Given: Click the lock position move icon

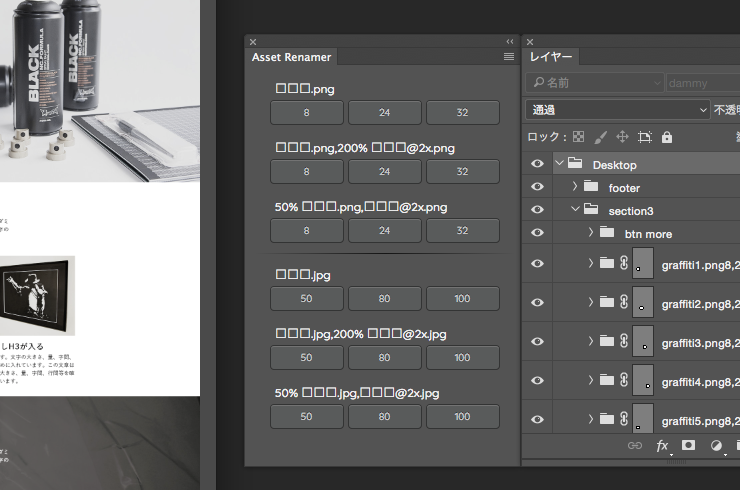Looking at the screenshot, I should pyautogui.click(x=622, y=137).
